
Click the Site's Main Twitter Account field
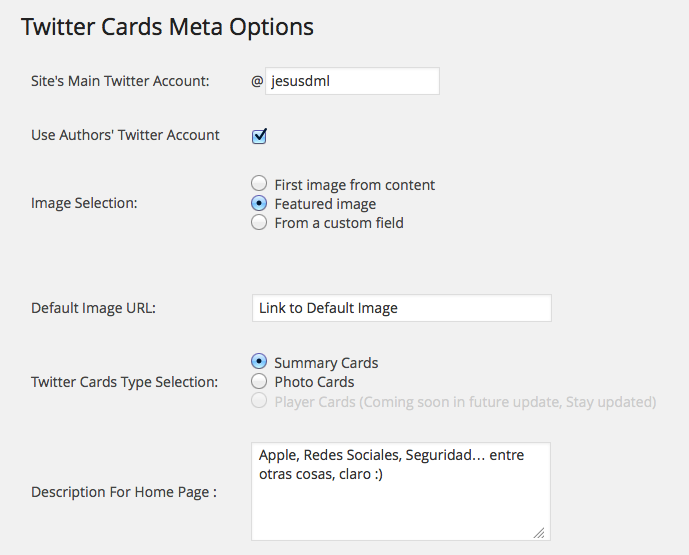(x=352, y=81)
